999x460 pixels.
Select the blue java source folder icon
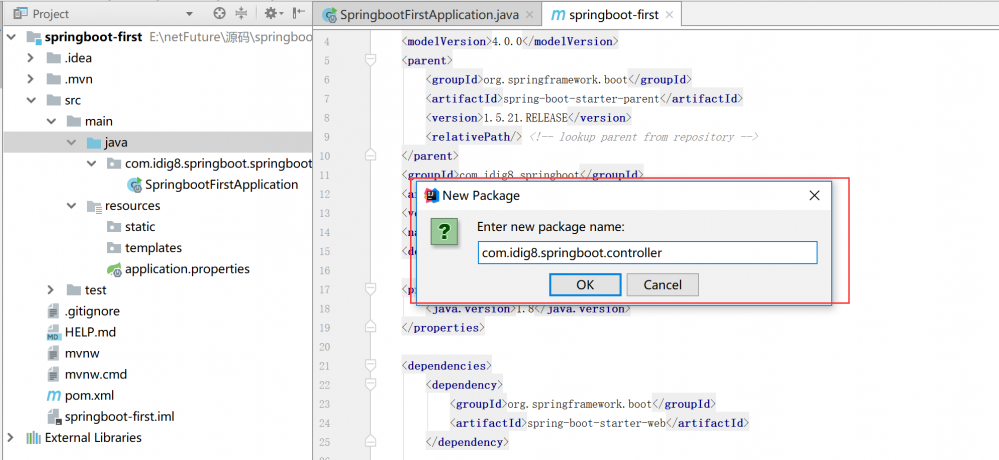(x=94, y=142)
